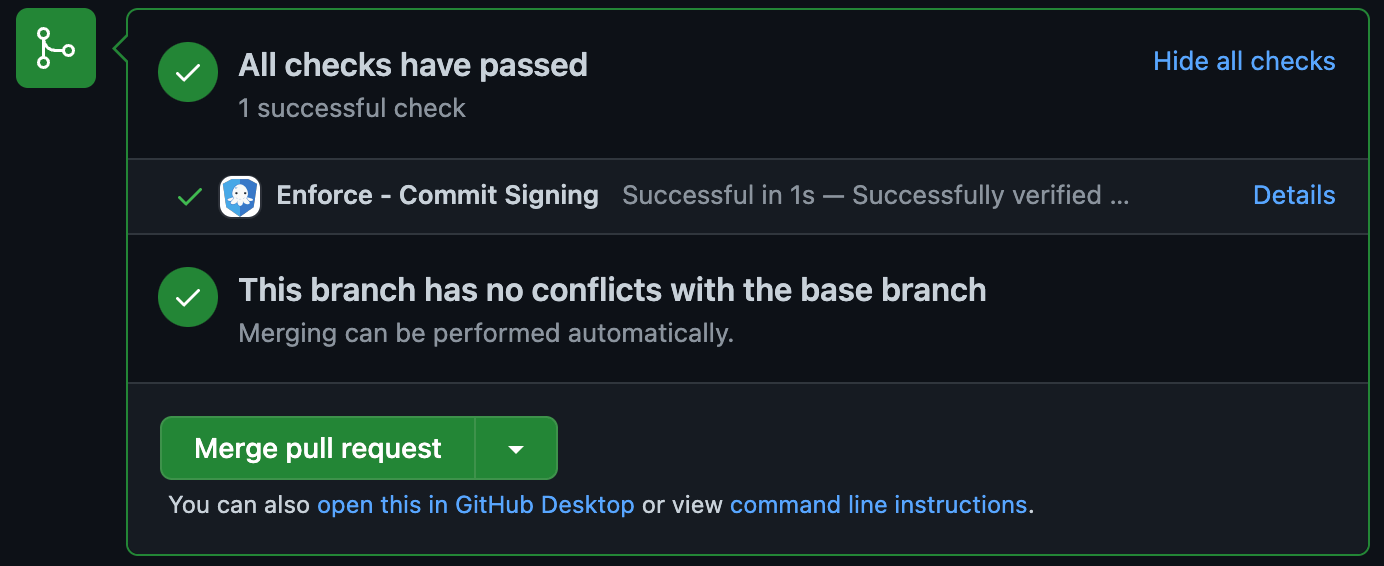Click the no conflicts with base branch heading
Viewport: 1384px width, 566px height.
pyautogui.click(x=612, y=290)
